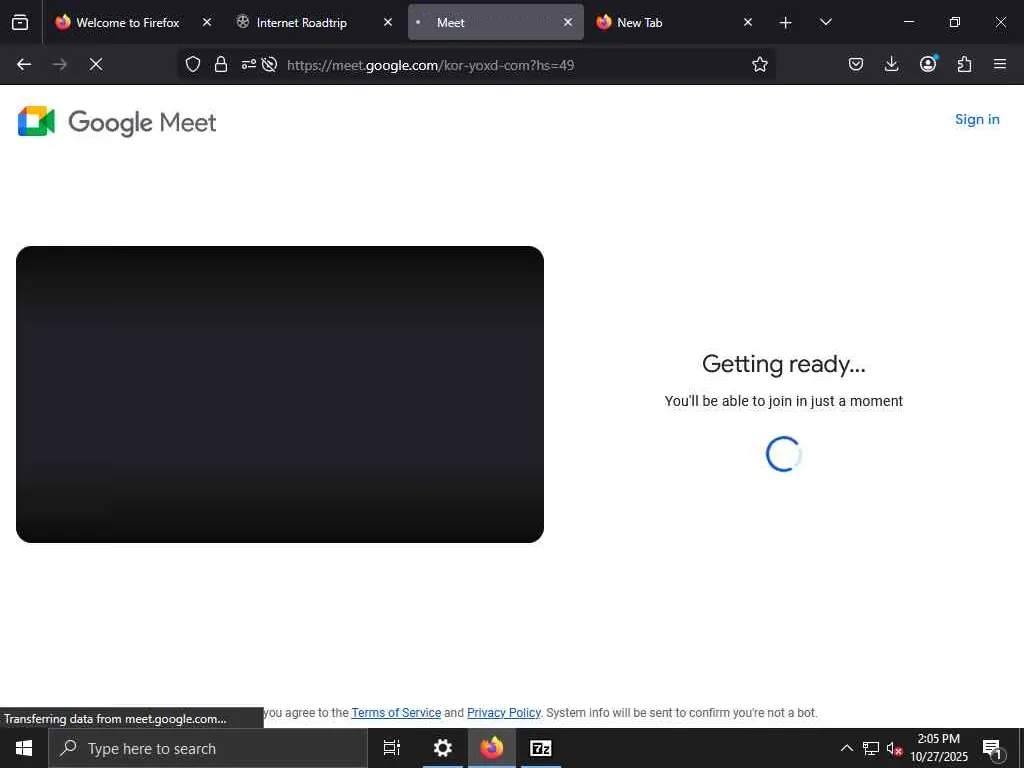Open the notification center

pos(992,749)
